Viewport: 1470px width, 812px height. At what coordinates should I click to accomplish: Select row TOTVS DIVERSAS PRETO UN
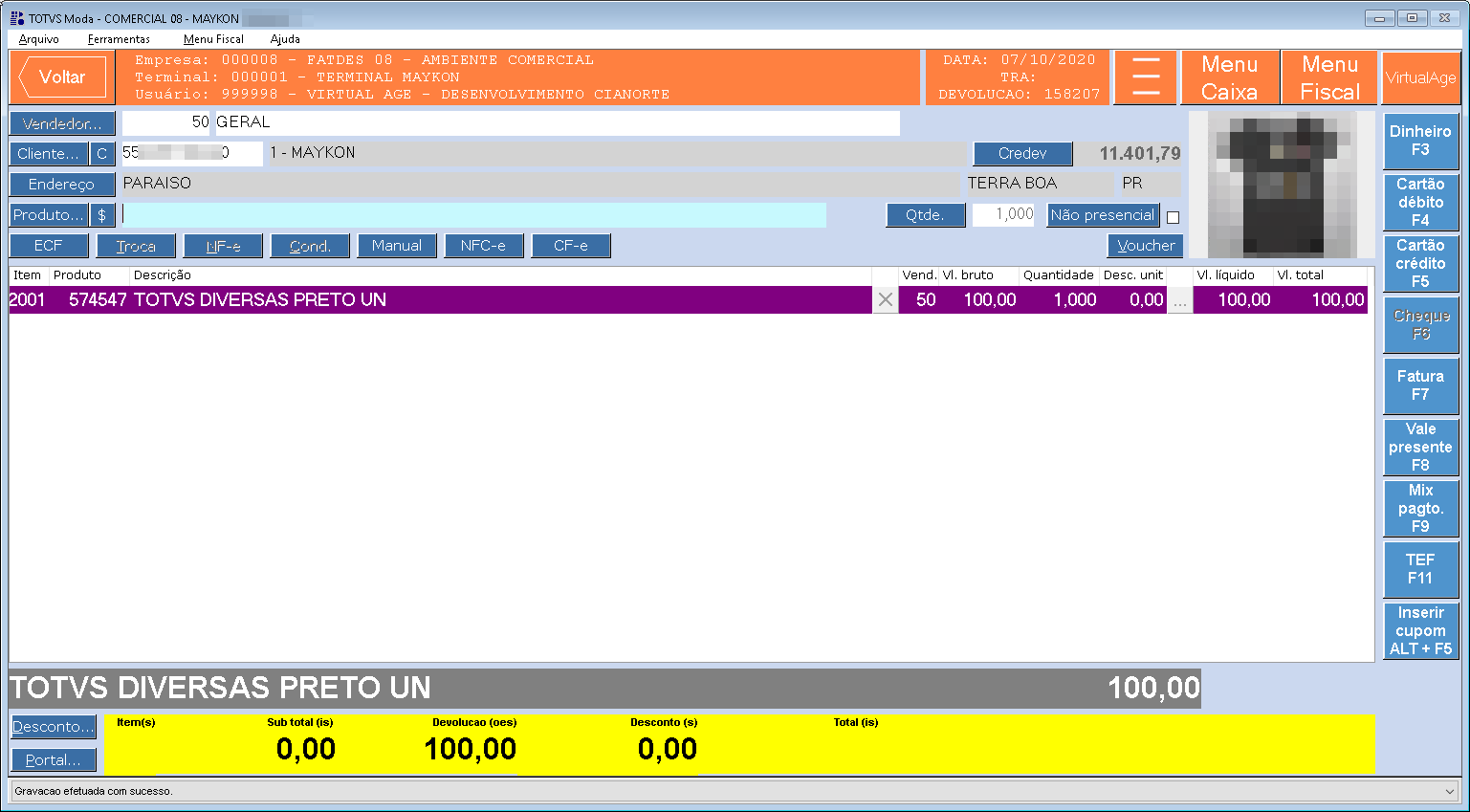coord(689,300)
